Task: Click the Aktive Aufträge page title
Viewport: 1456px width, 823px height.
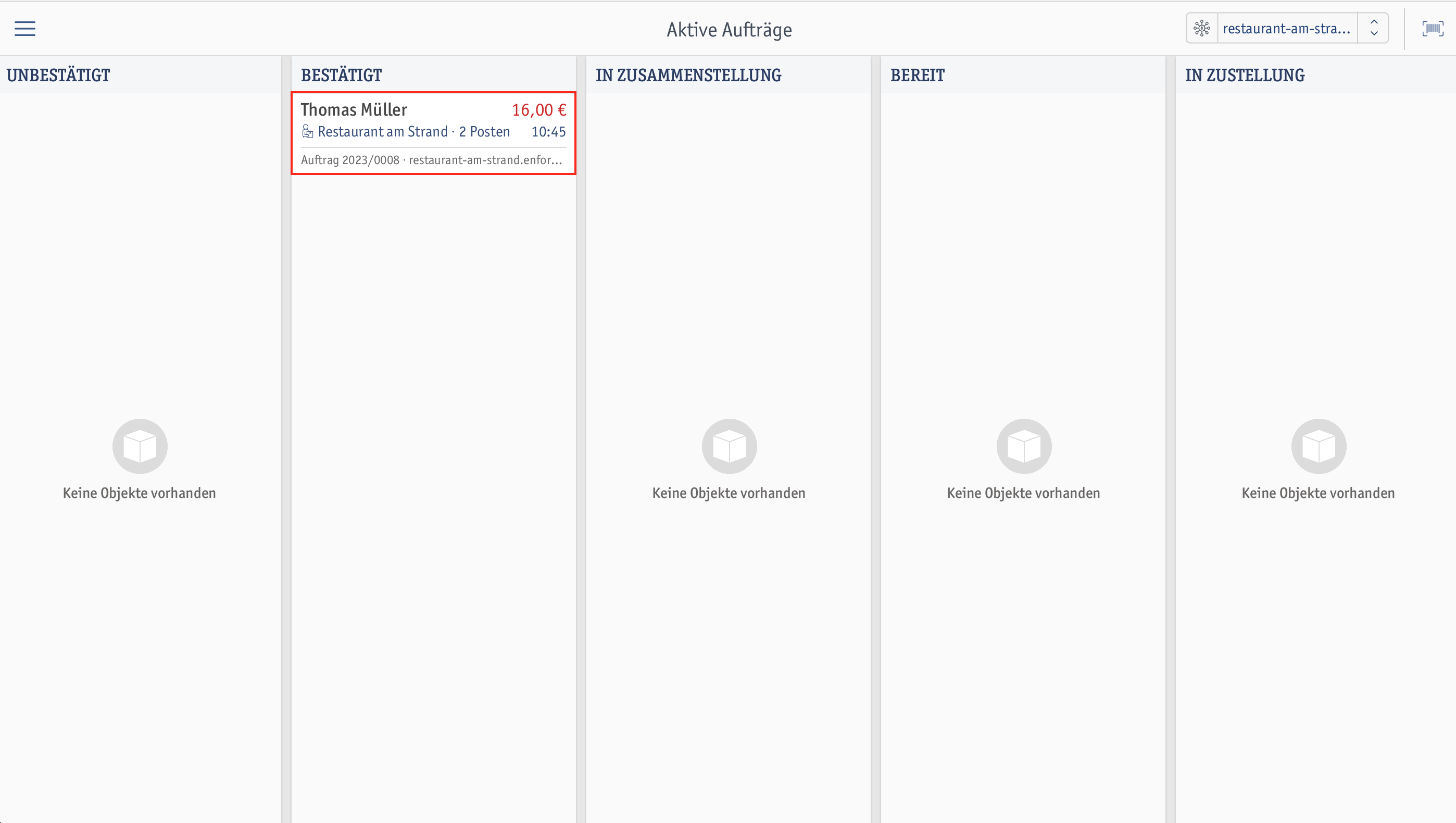Action: 729,29
